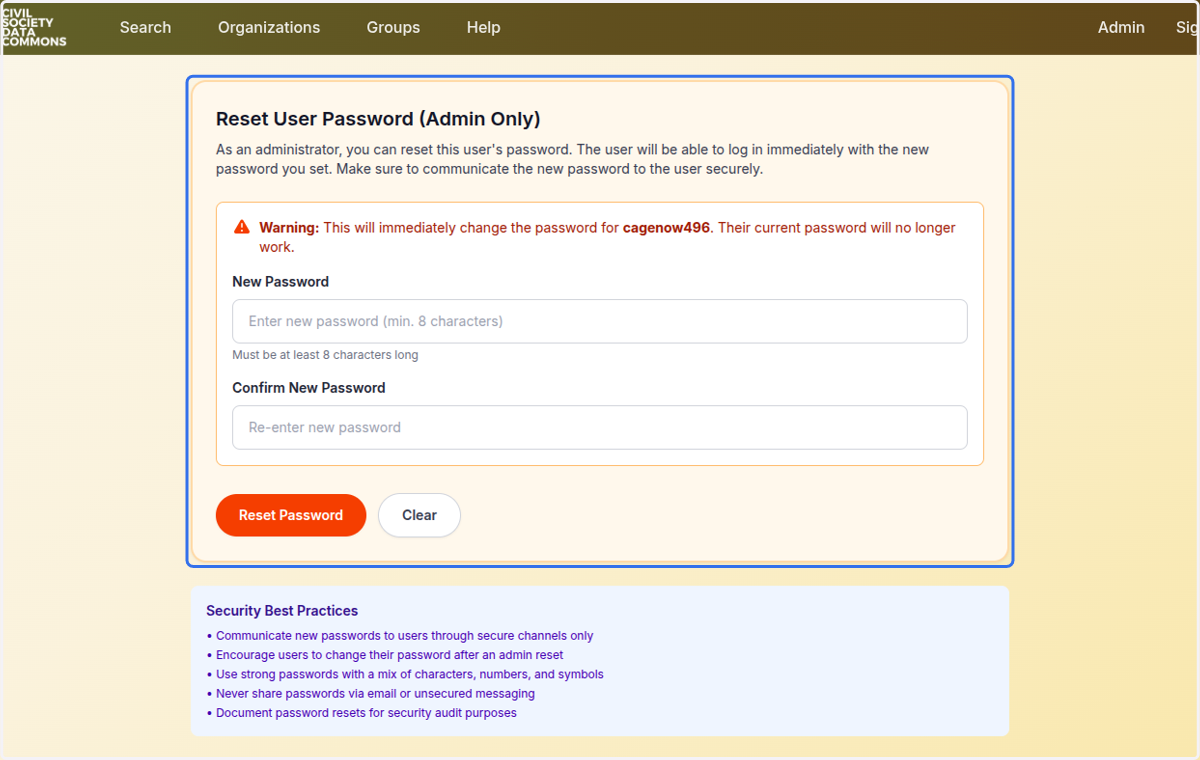The height and width of the screenshot is (760, 1200).
Task: Click 'Must be at least 8 characters long' hint
Action: [325, 355]
